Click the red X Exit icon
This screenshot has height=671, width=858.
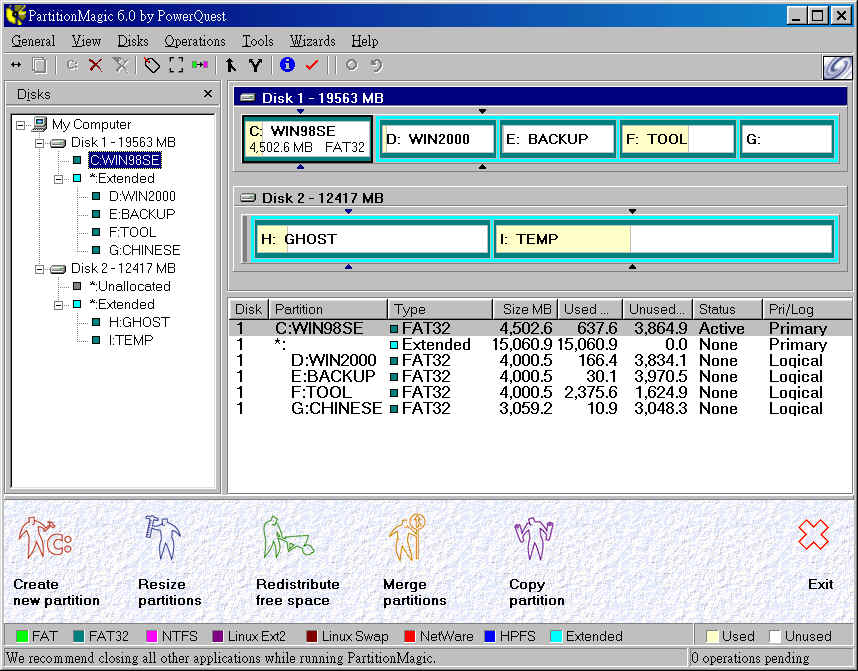point(813,535)
